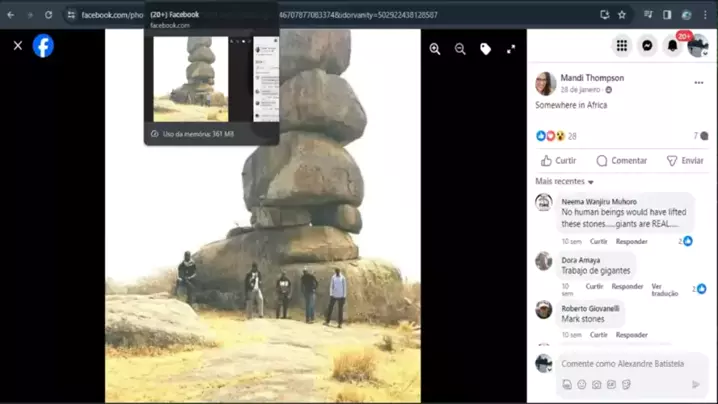The image size is (718, 404).
Task: Click the comment input field
Action: point(622,363)
